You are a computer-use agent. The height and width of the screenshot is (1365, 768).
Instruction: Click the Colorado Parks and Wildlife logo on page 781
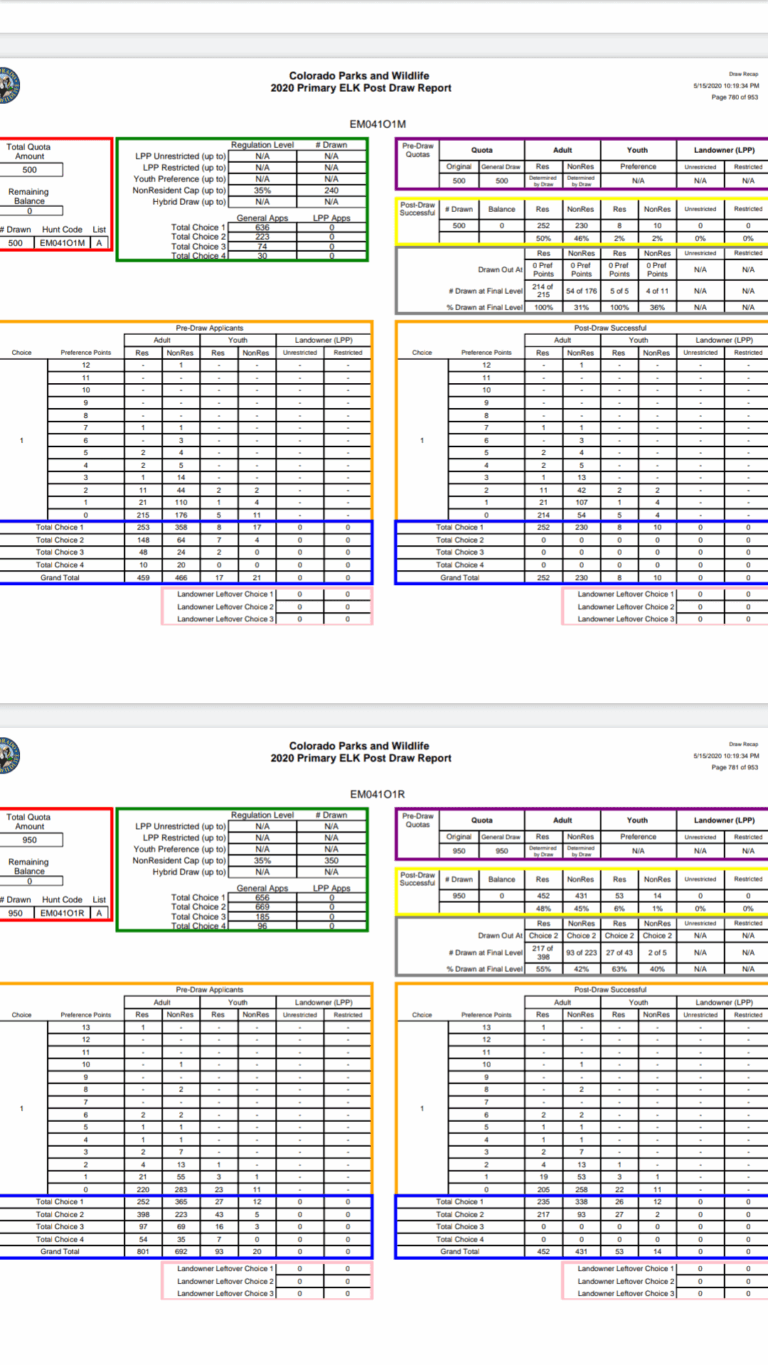click(x=8, y=754)
